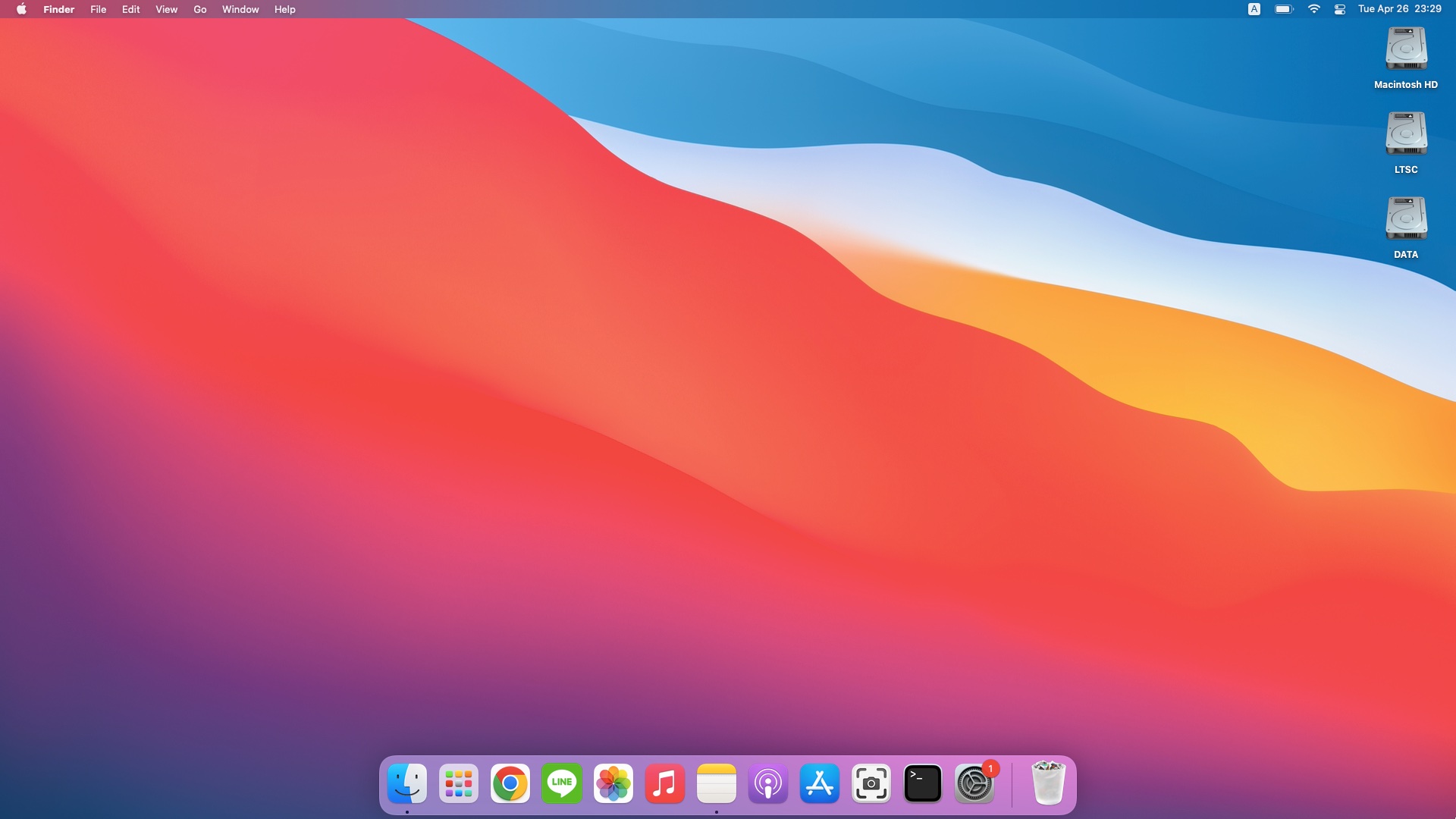Open the Music app
Viewport: 1456px width, 819px height.
(665, 783)
